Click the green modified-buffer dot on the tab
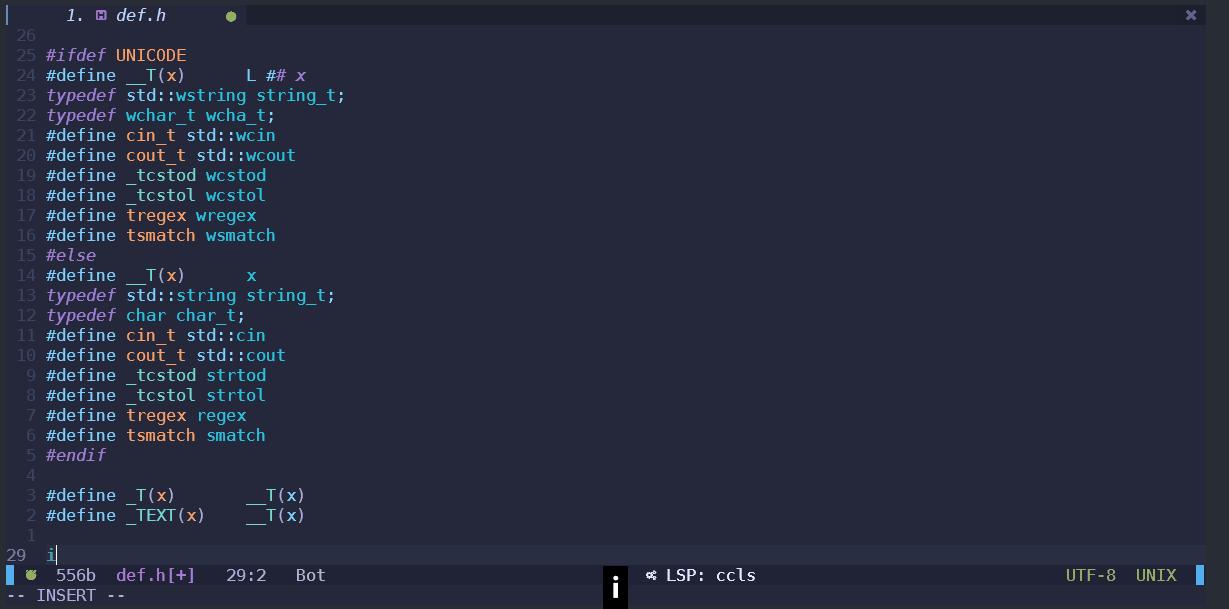The height and width of the screenshot is (609, 1229). [x=230, y=16]
